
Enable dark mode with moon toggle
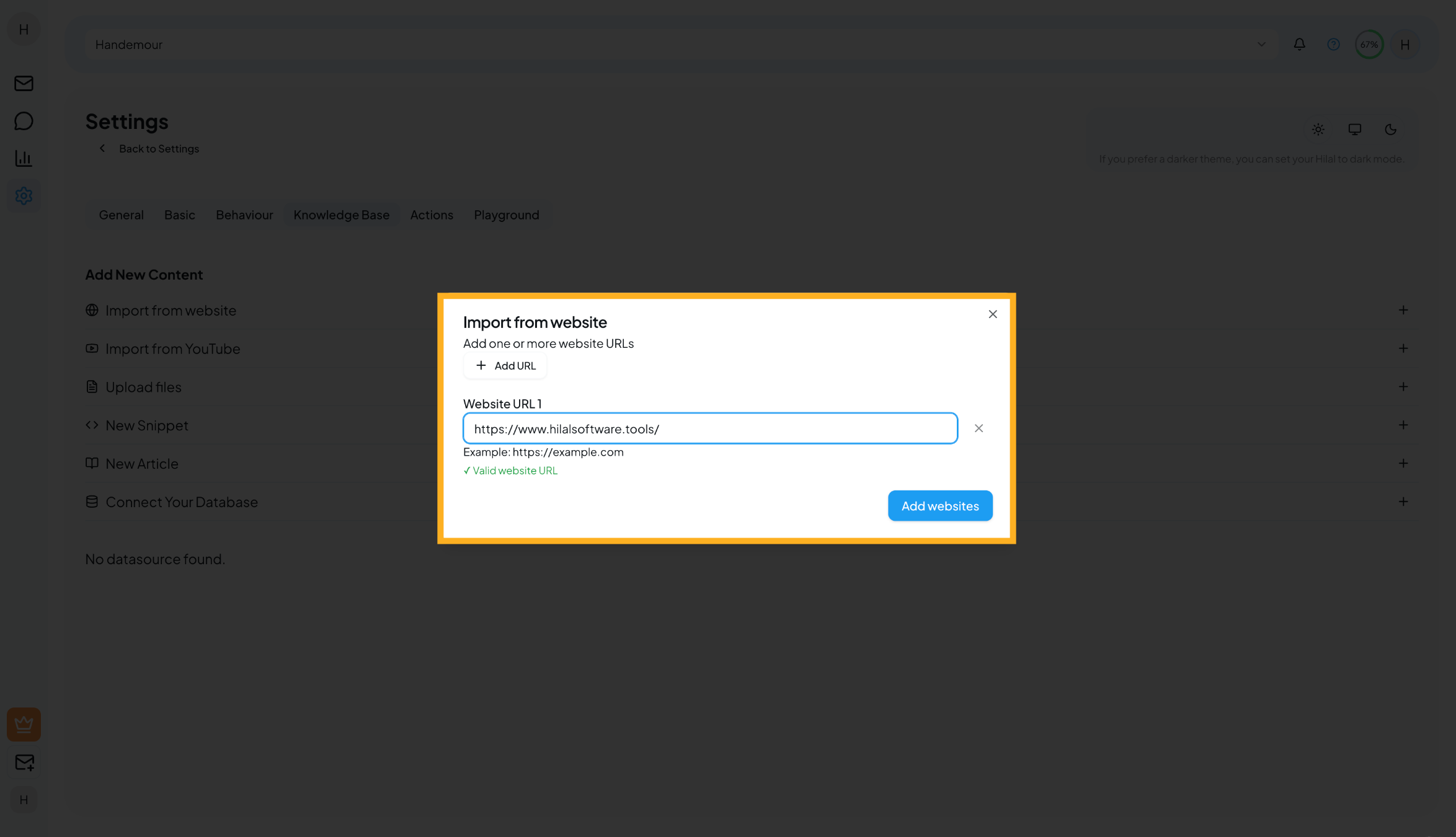[1390, 129]
